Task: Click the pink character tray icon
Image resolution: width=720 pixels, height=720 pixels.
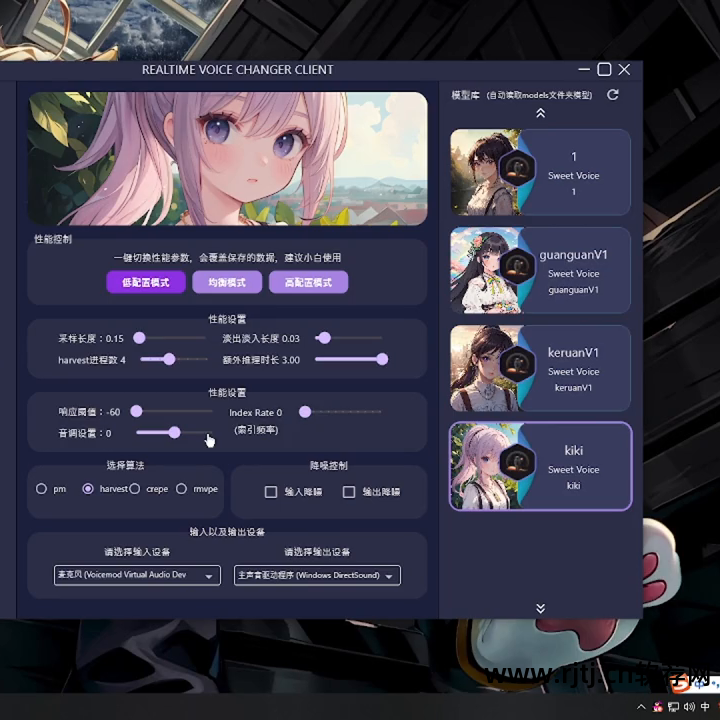Action: coord(658,707)
